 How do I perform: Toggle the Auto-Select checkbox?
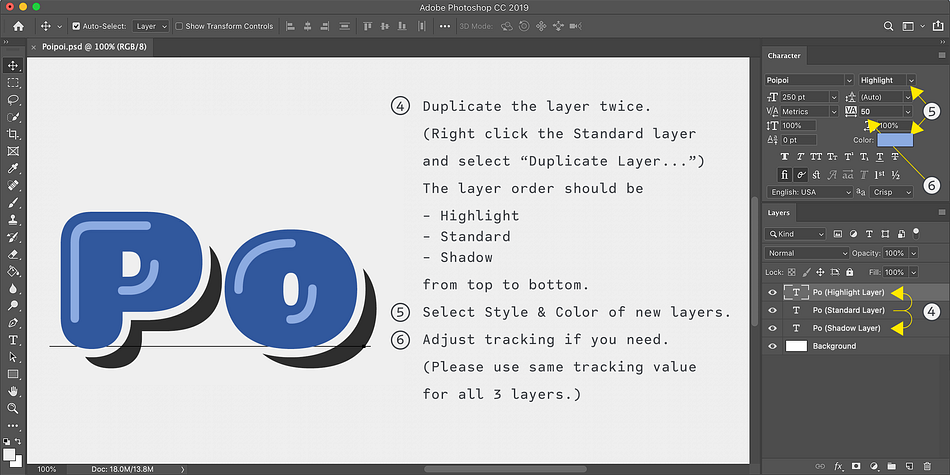(x=76, y=26)
